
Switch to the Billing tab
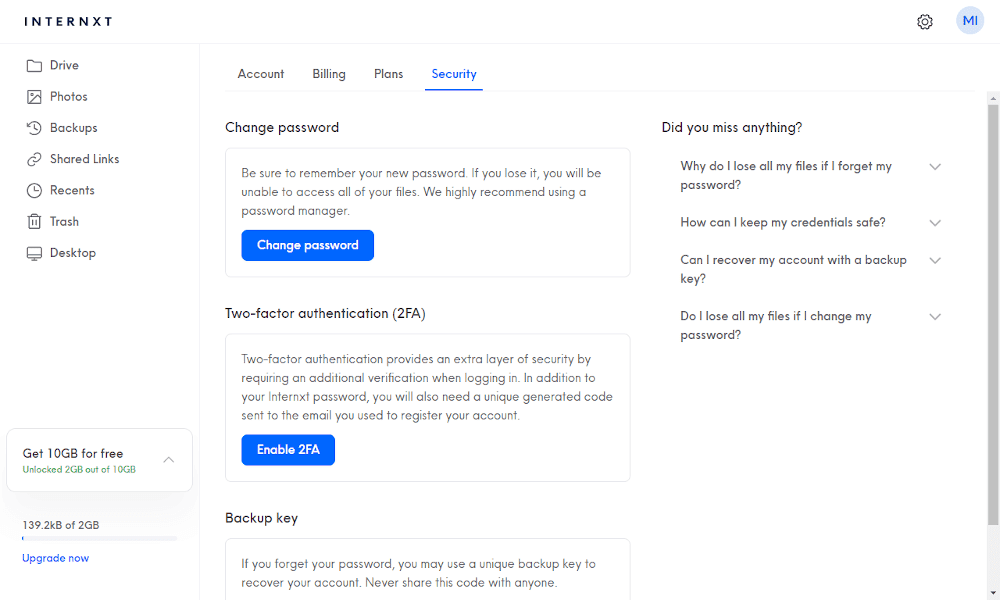tap(328, 73)
